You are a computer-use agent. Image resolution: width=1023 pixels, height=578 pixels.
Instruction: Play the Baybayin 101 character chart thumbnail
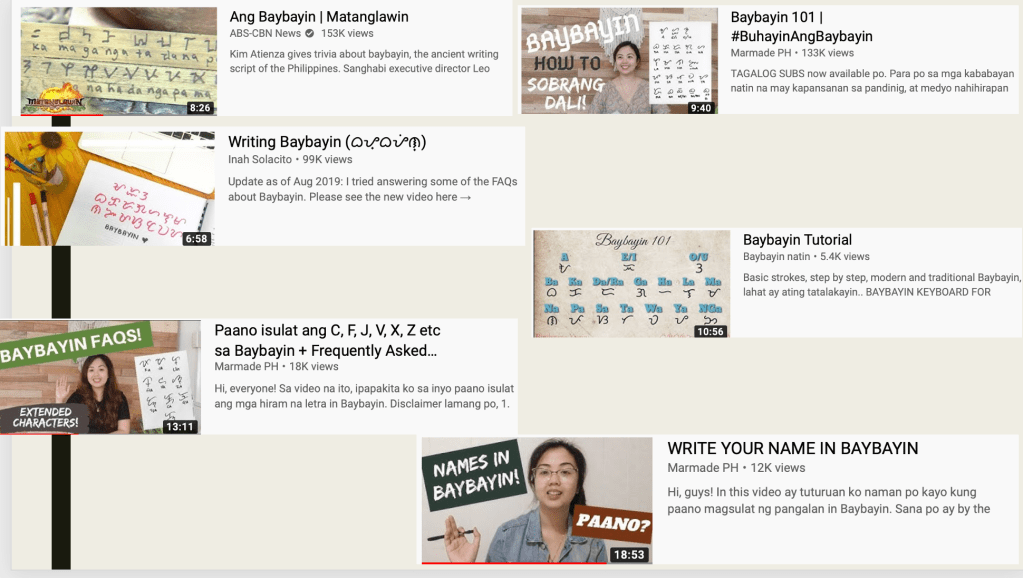(x=631, y=284)
